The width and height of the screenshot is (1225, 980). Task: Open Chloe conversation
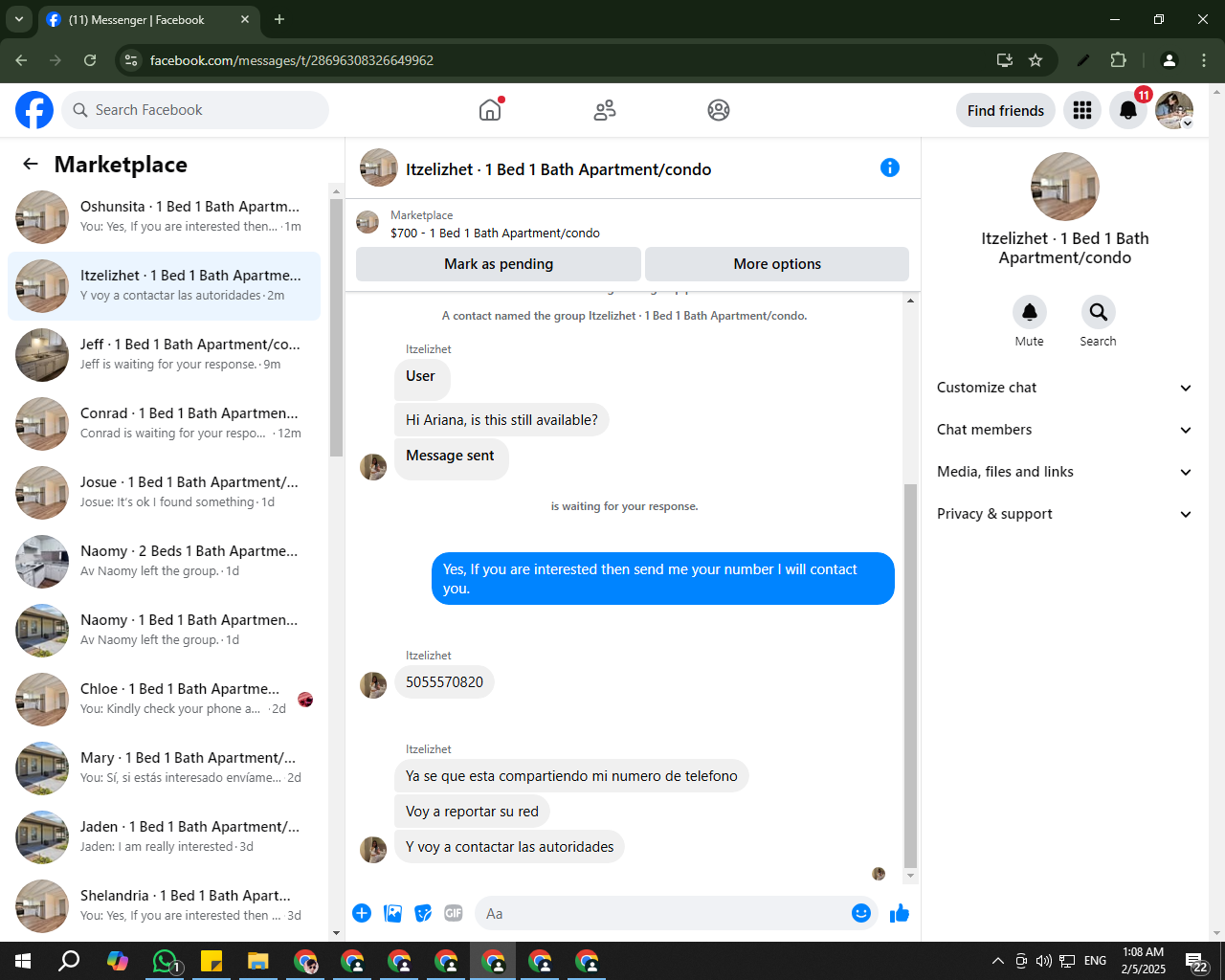coord(164,700)
